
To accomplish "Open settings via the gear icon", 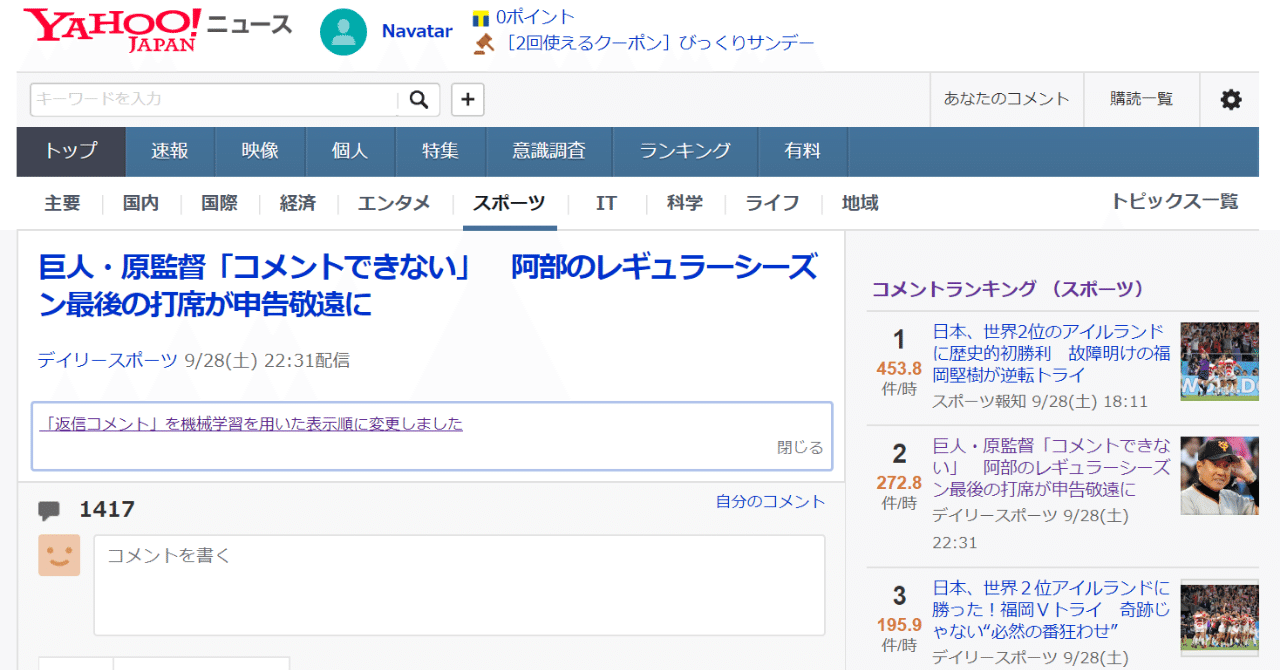I will [x=1231, y=99].
